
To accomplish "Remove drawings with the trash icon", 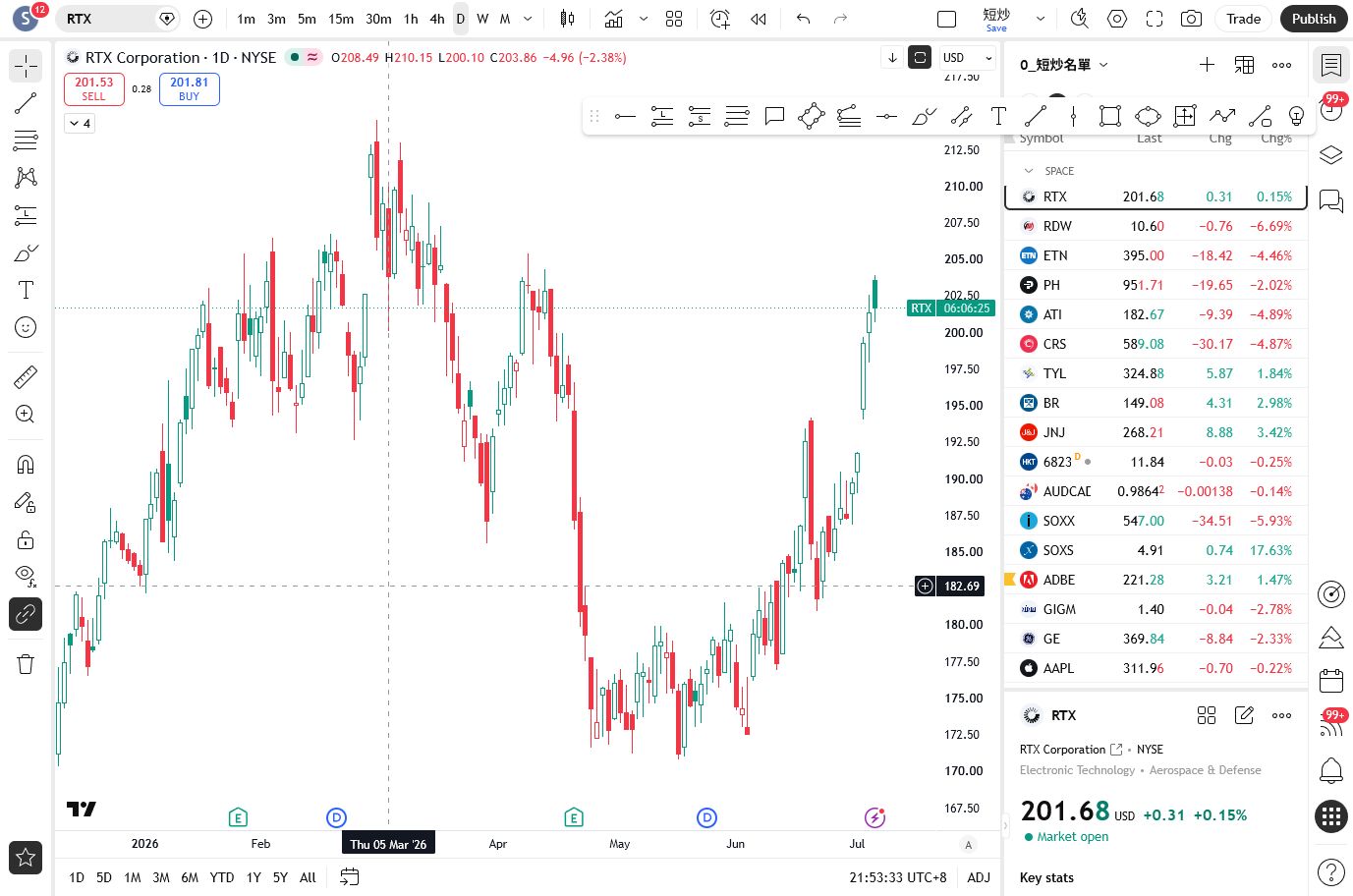I will point(26,664).
